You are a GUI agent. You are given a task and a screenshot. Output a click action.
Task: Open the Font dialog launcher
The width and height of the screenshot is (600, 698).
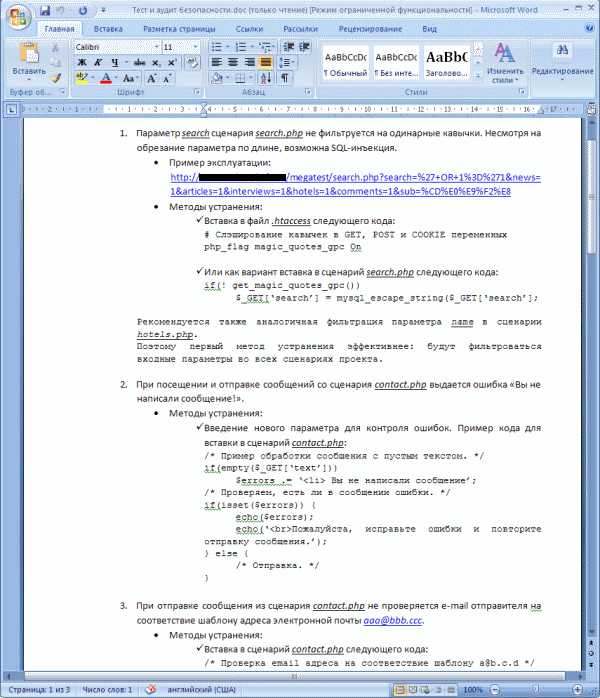click(x=197, y=92)
